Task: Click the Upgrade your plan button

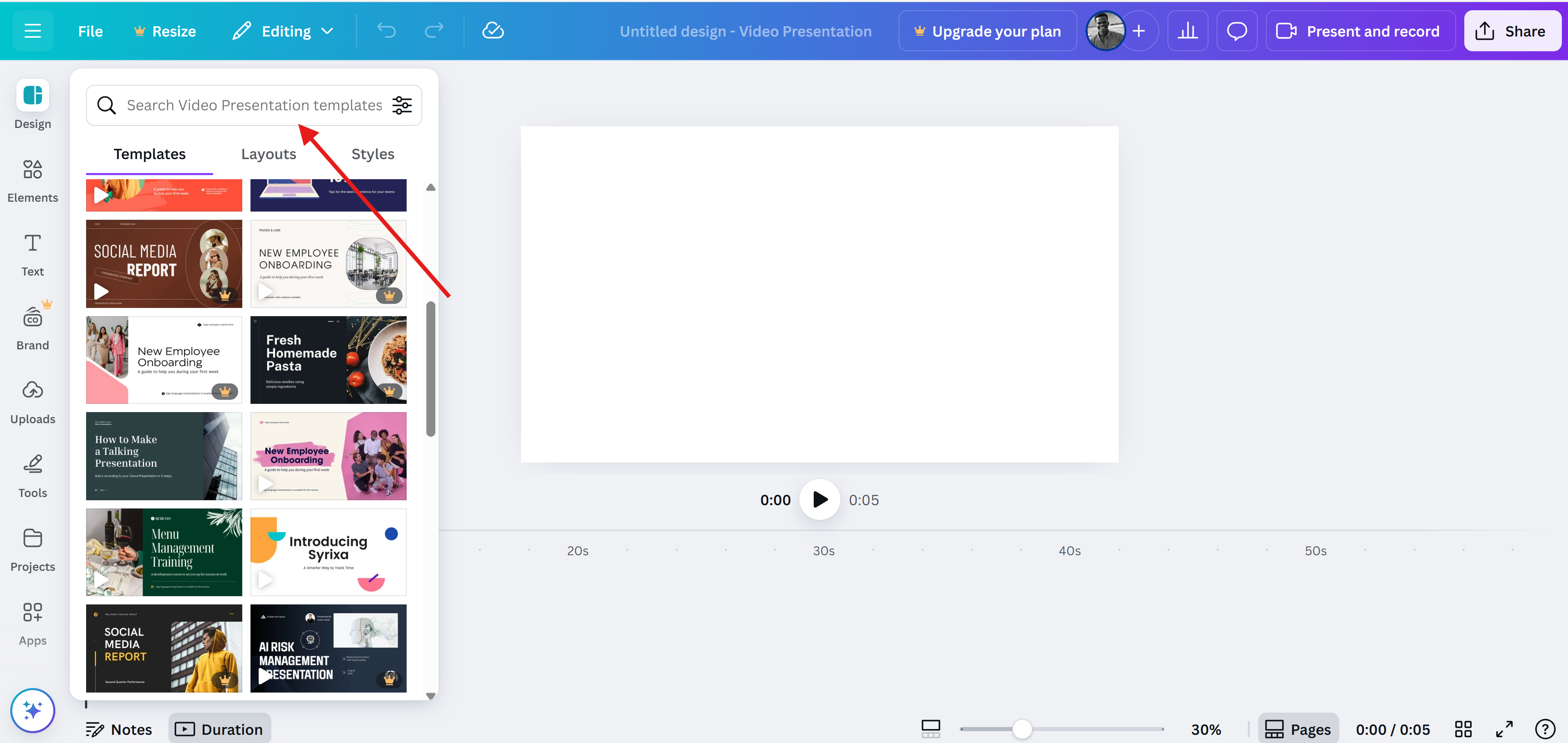Action: click(987, 30)
